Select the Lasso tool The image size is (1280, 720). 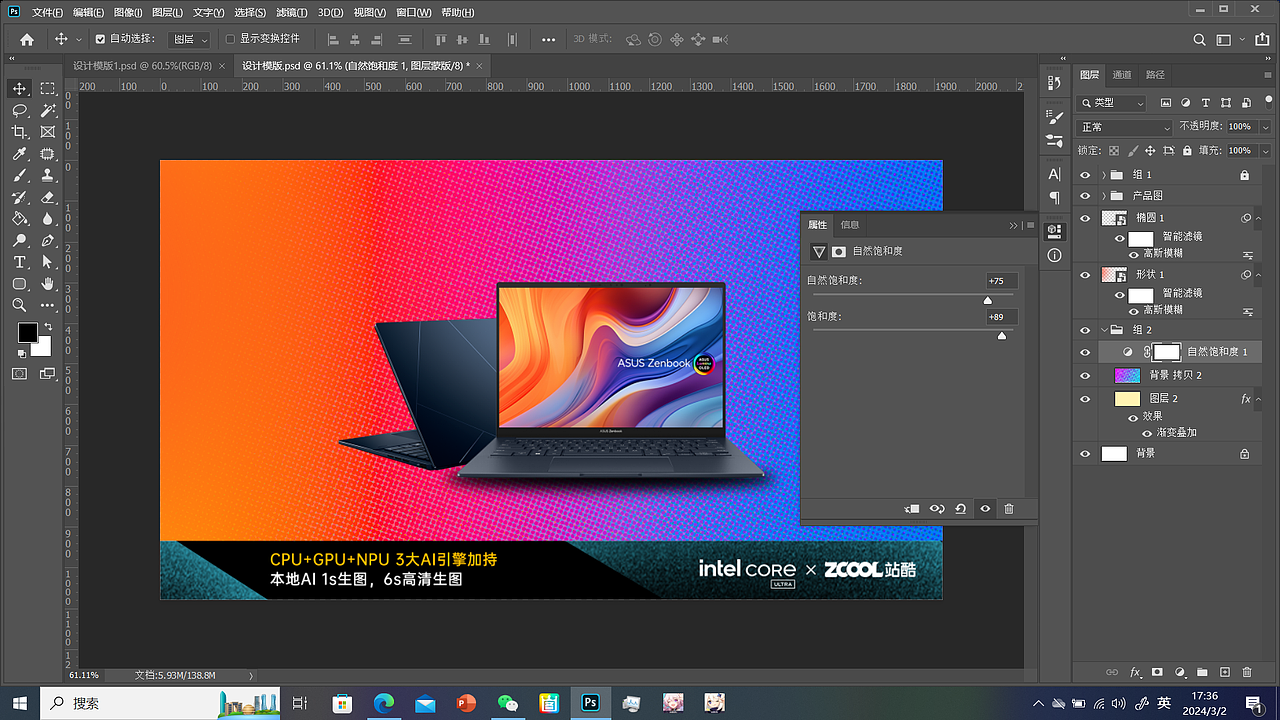click(19, 110)
